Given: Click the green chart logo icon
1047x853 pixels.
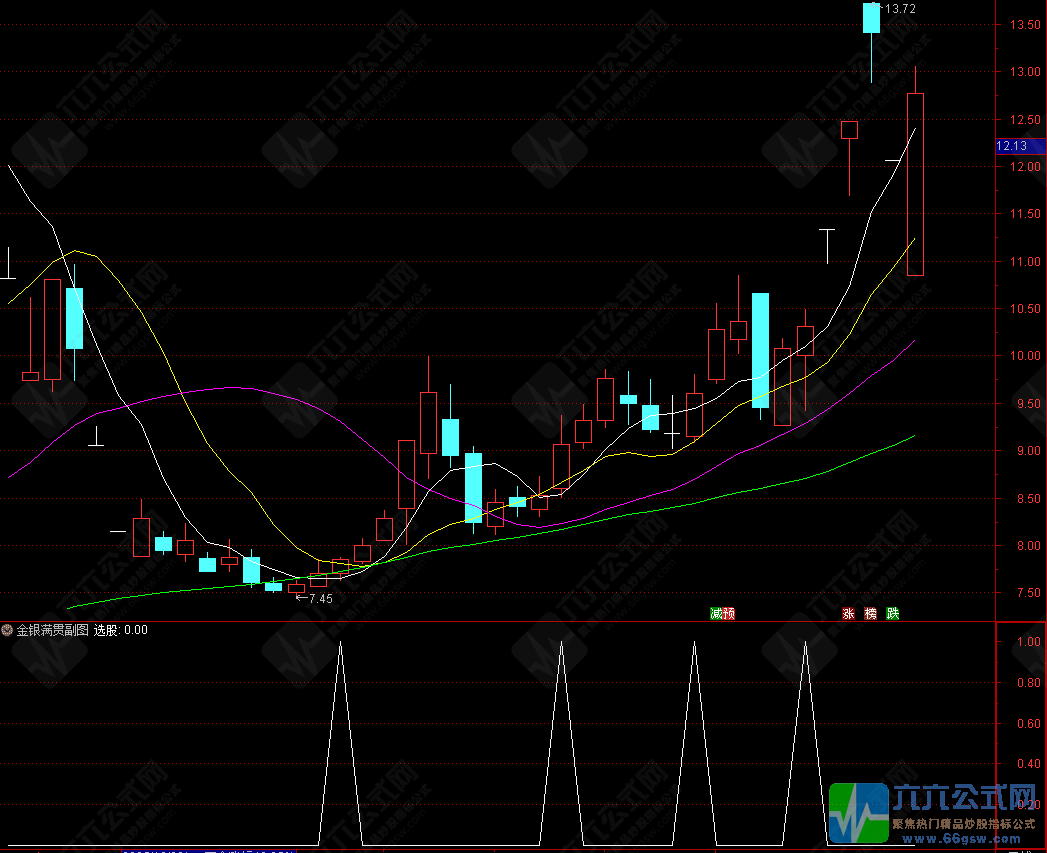Looking at the screenshot, I should pyautogui.click(x=858, y=811).
